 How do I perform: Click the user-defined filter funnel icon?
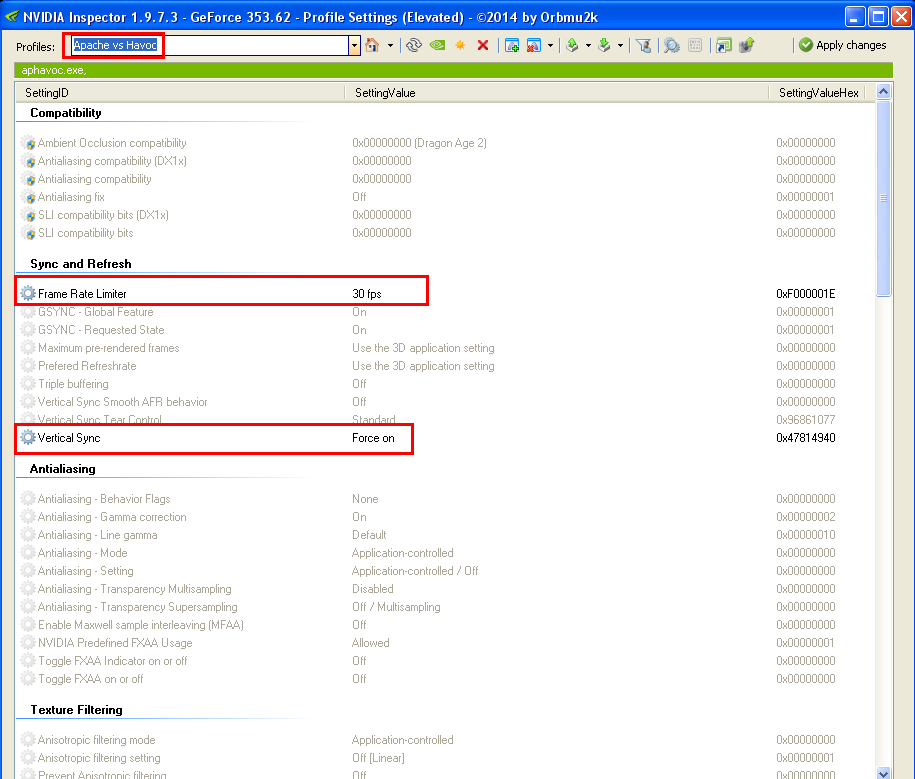tap(644, 45)
